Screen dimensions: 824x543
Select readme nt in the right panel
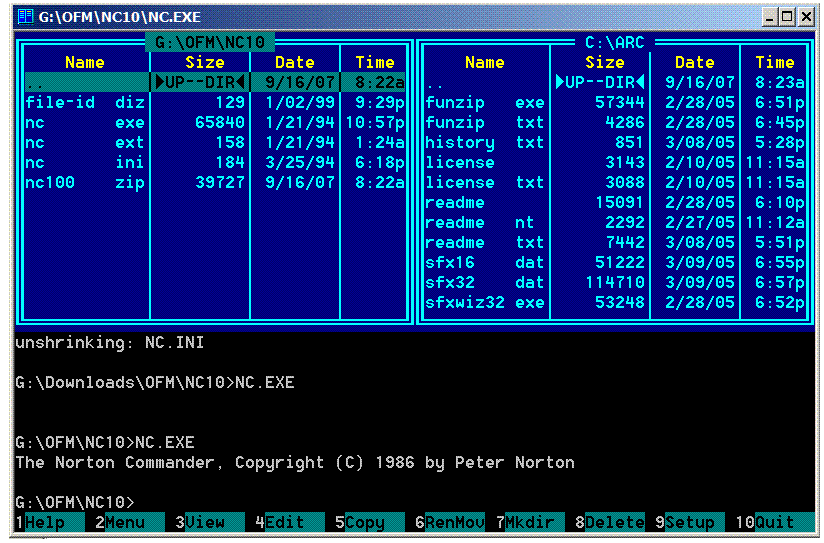click(615, 222)
